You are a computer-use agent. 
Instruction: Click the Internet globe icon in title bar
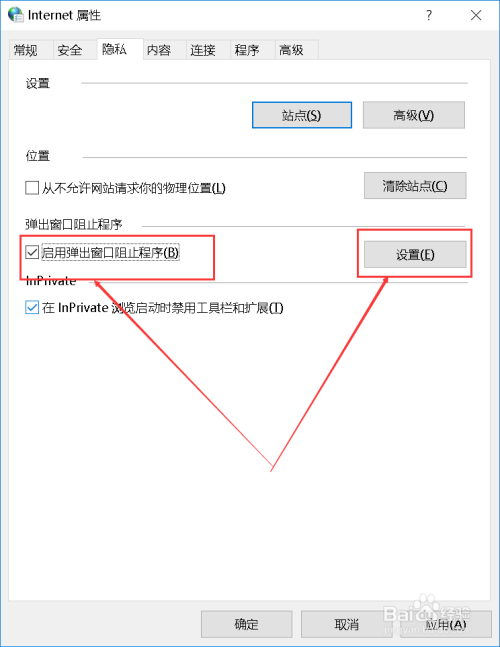coord(16,15)
